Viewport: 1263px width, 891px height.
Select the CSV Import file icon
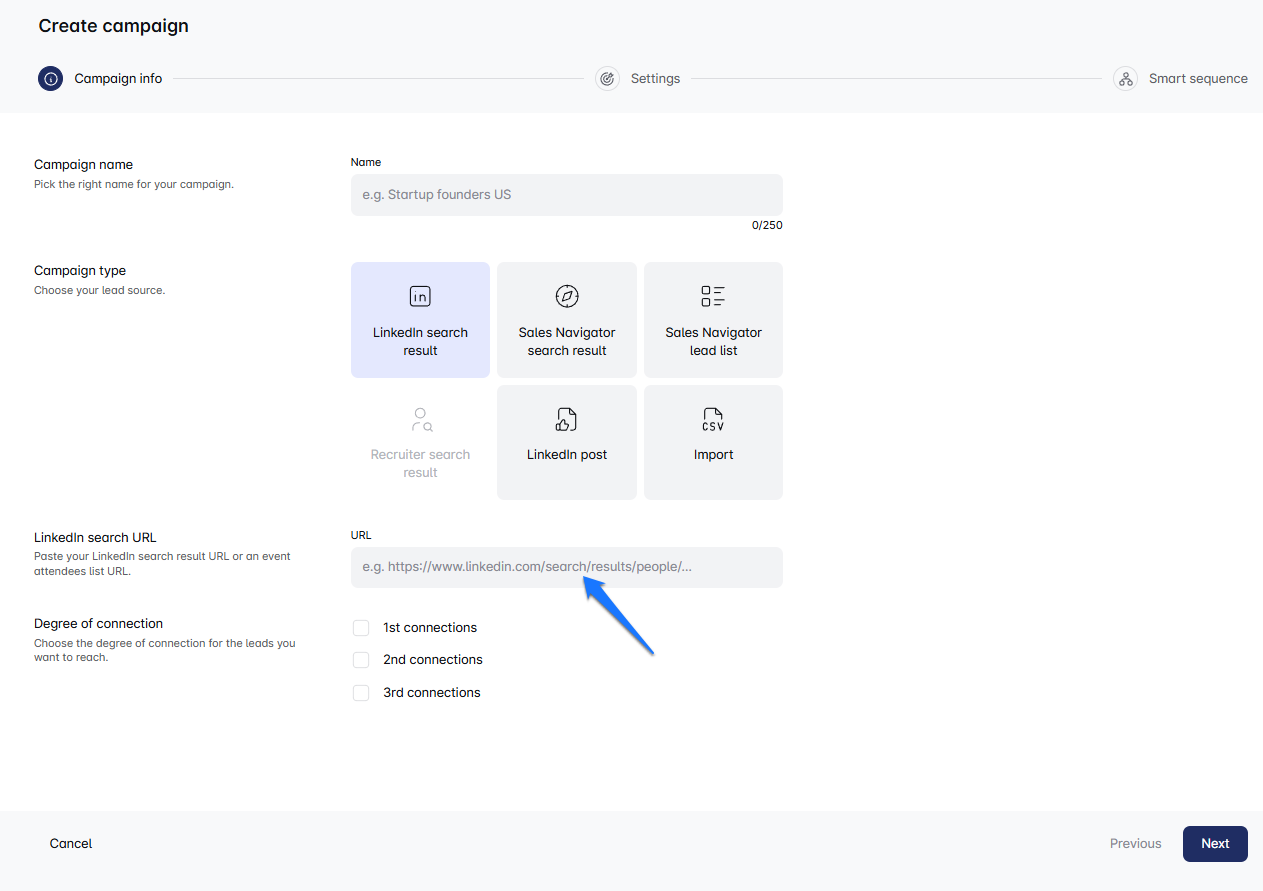click(713, 419)
